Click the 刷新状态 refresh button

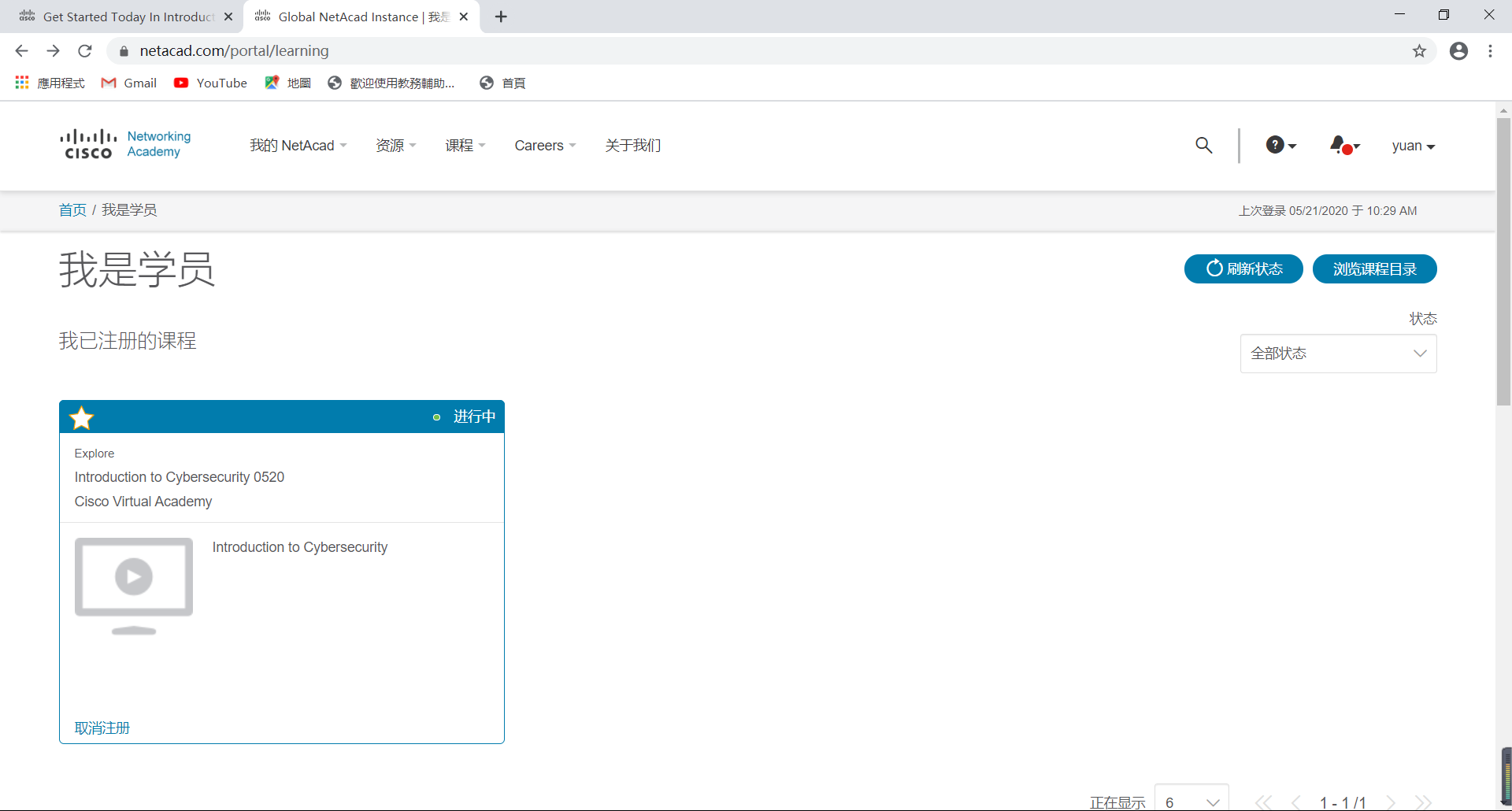coord(1243,269)
